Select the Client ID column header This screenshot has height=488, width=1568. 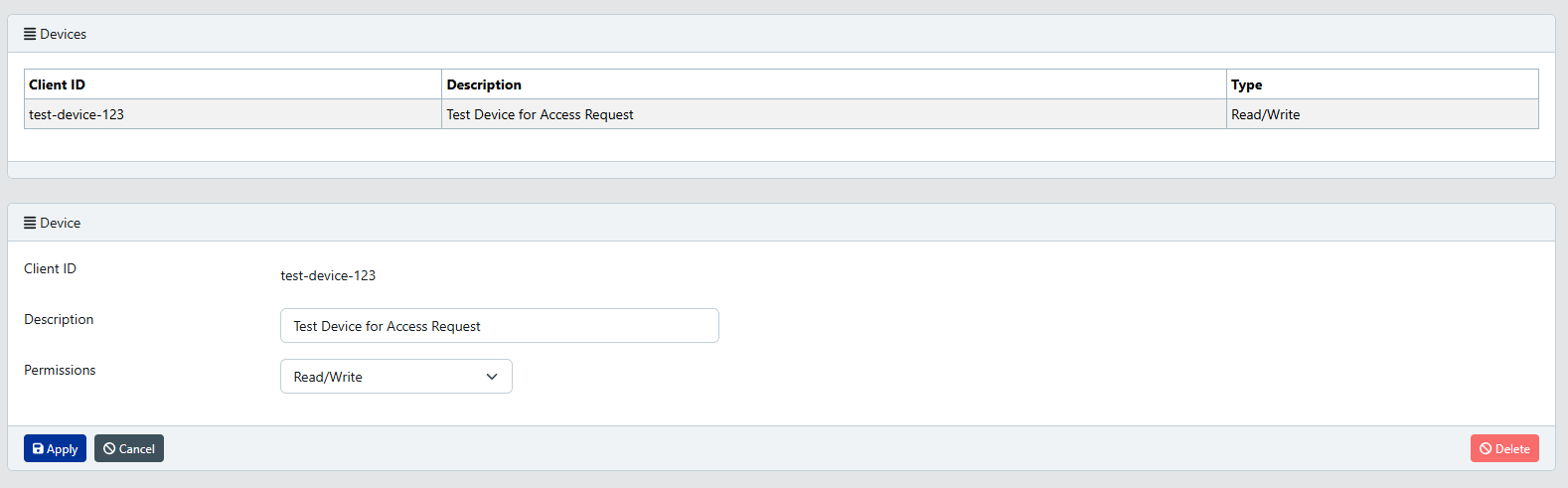point(58,84)
